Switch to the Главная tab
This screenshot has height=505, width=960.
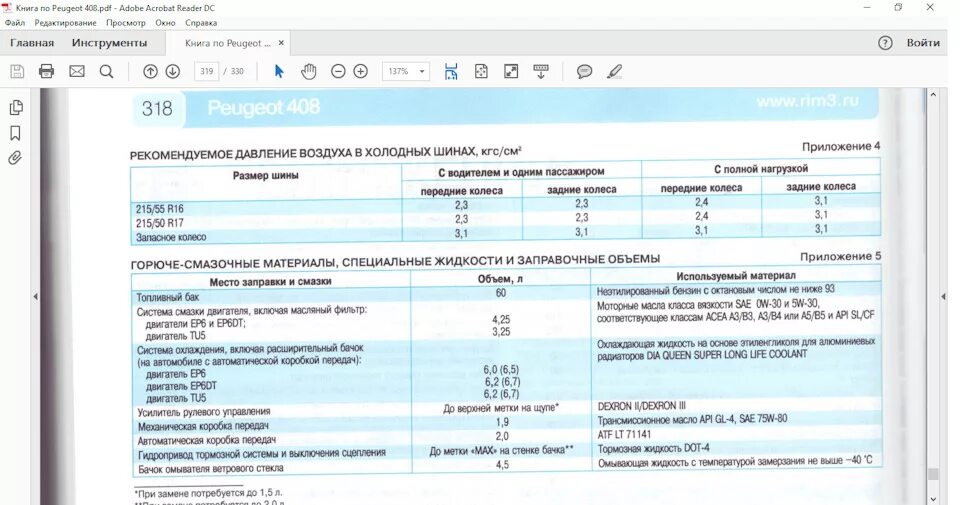(x=32, y=43)
